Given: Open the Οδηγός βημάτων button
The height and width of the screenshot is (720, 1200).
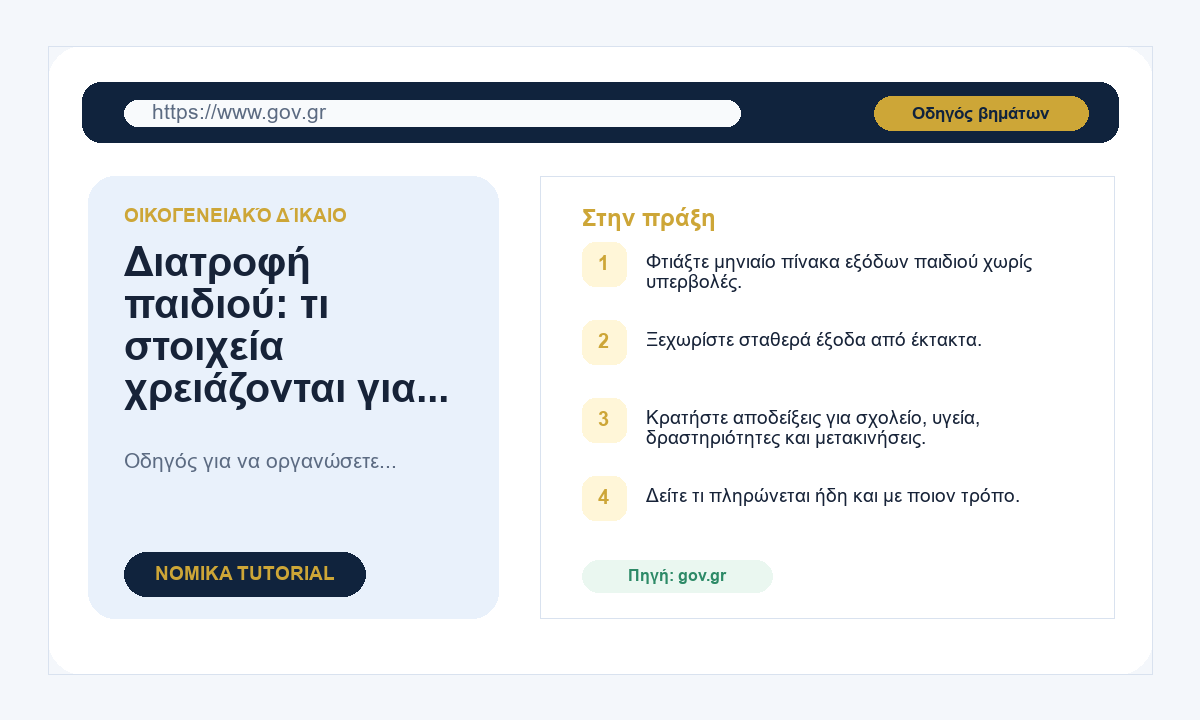Looking at the screenshot, I should pyautogui.click(x=981, y=113).
